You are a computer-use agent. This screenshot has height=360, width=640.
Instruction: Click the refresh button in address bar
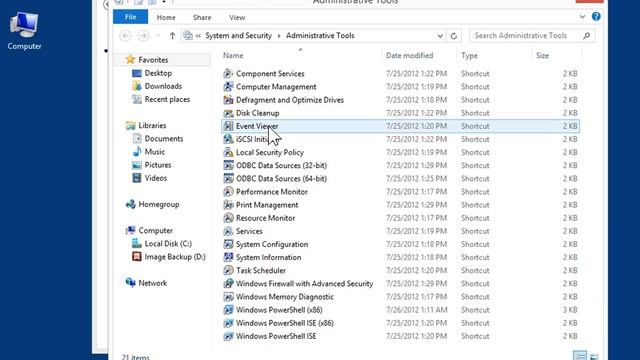coord(453,36)
